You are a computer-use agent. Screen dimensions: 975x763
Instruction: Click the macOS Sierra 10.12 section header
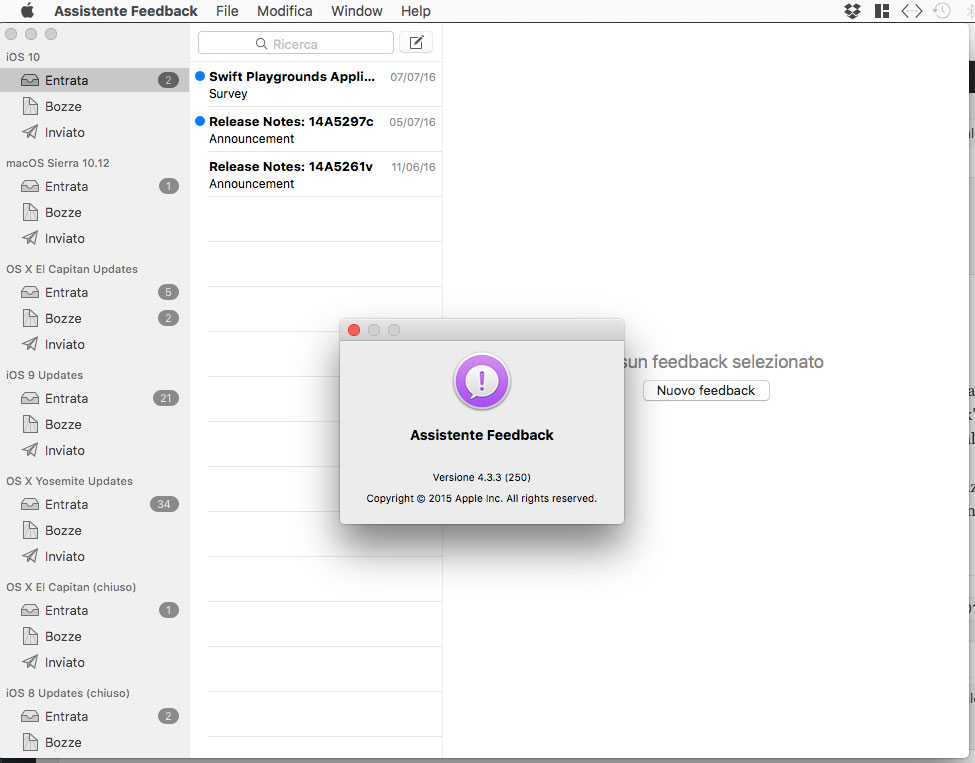[58, 163]
